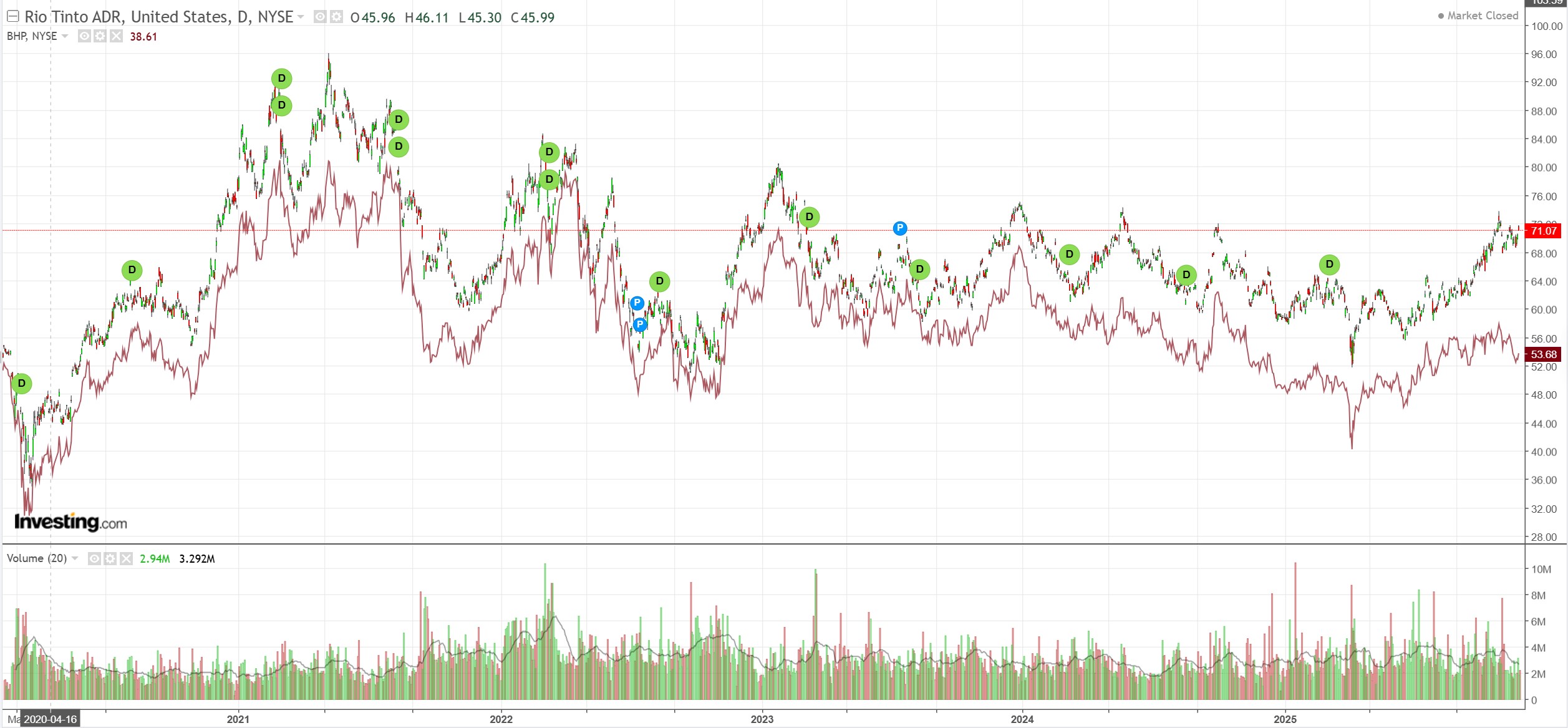Click the D dividend marker in early 2025
Viewport: 1568px width, 728px height.
point(1329,265)
